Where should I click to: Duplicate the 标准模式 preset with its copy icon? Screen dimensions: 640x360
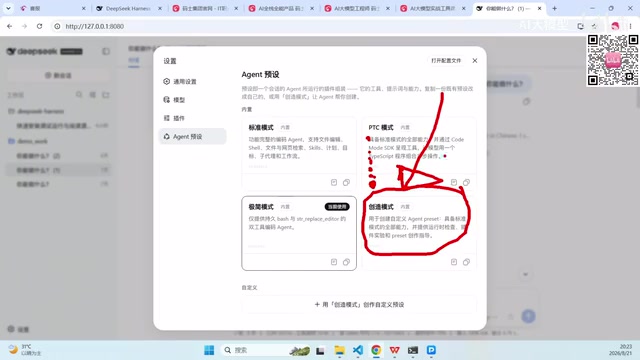(x=346, y=182)
